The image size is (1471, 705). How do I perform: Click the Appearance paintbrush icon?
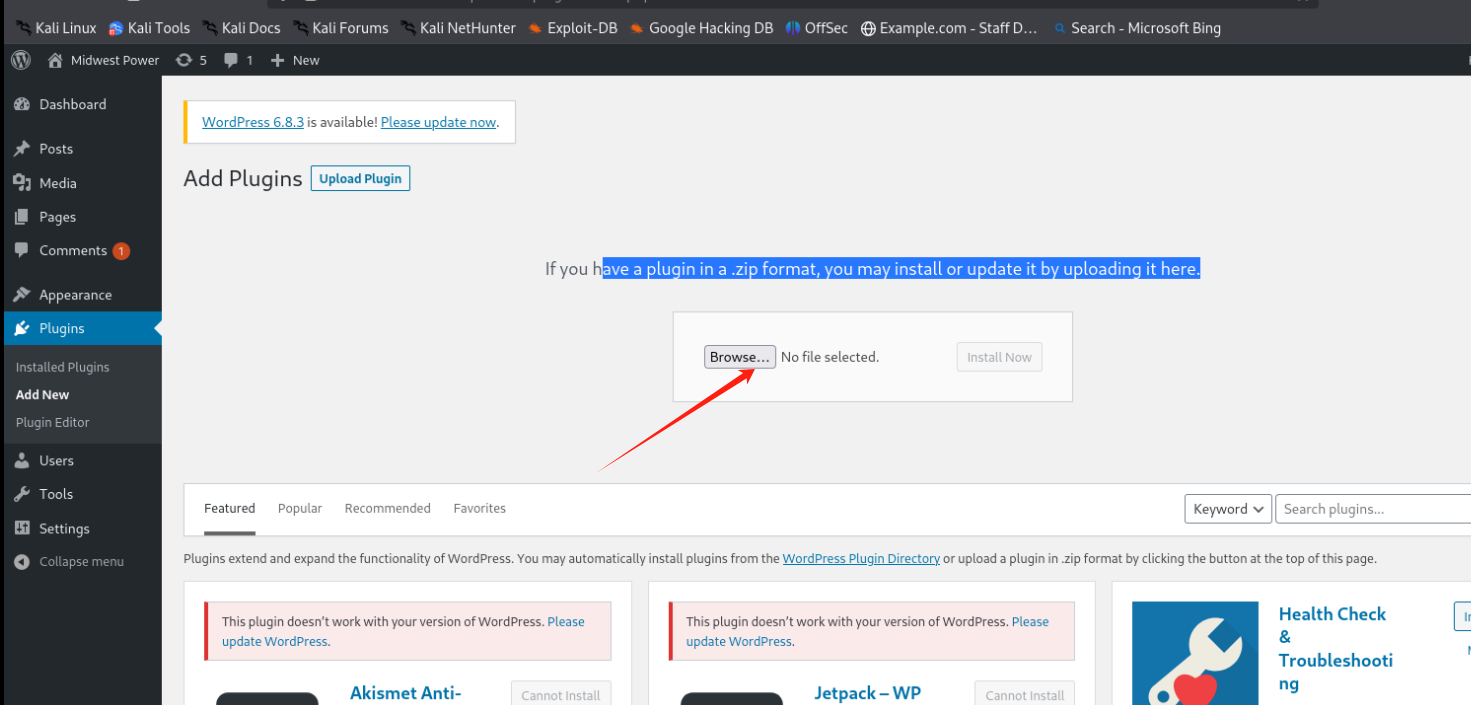click(x=22, y=295)
